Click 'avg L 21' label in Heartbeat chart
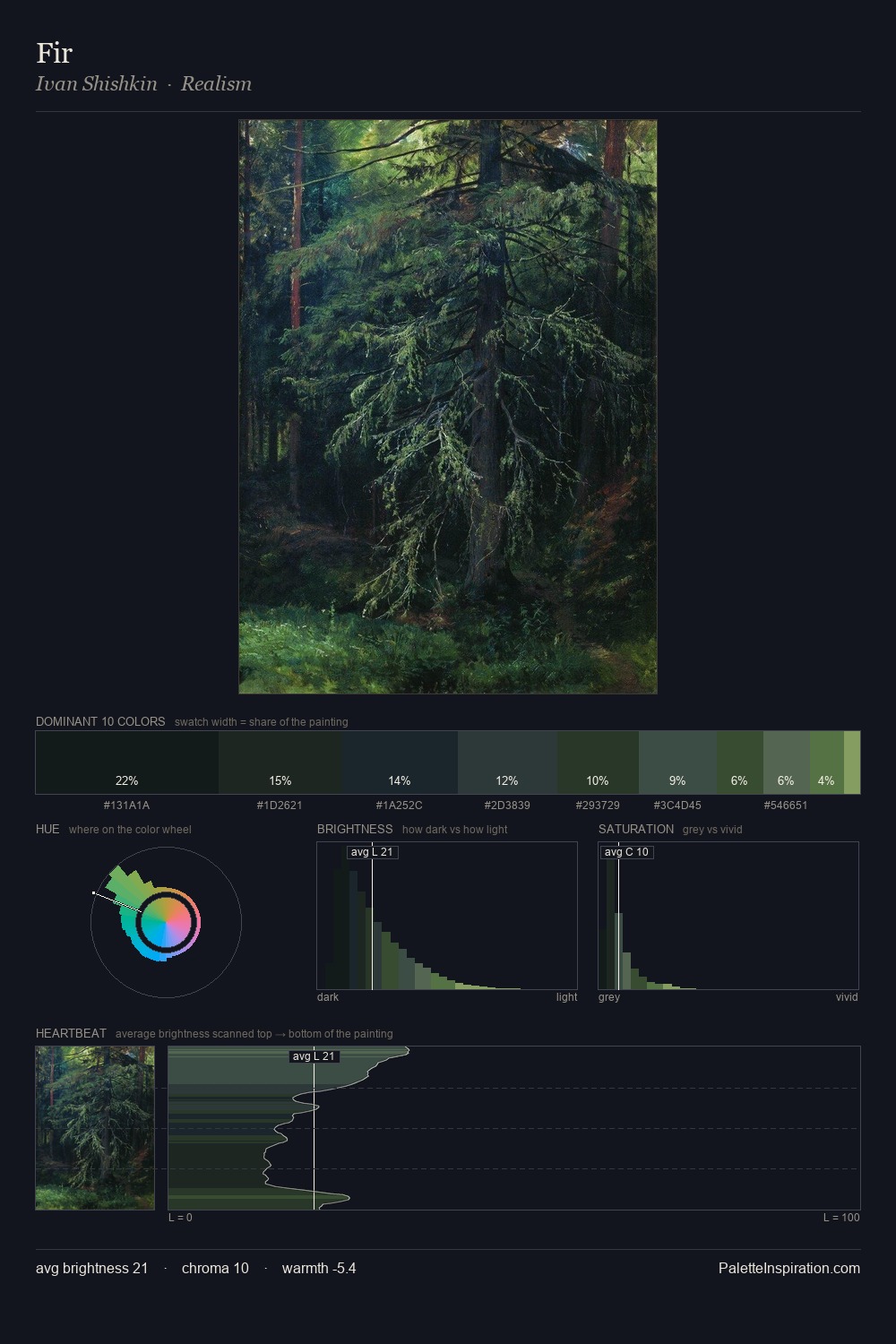The image size is (896, 1344). pos(314,1056)
